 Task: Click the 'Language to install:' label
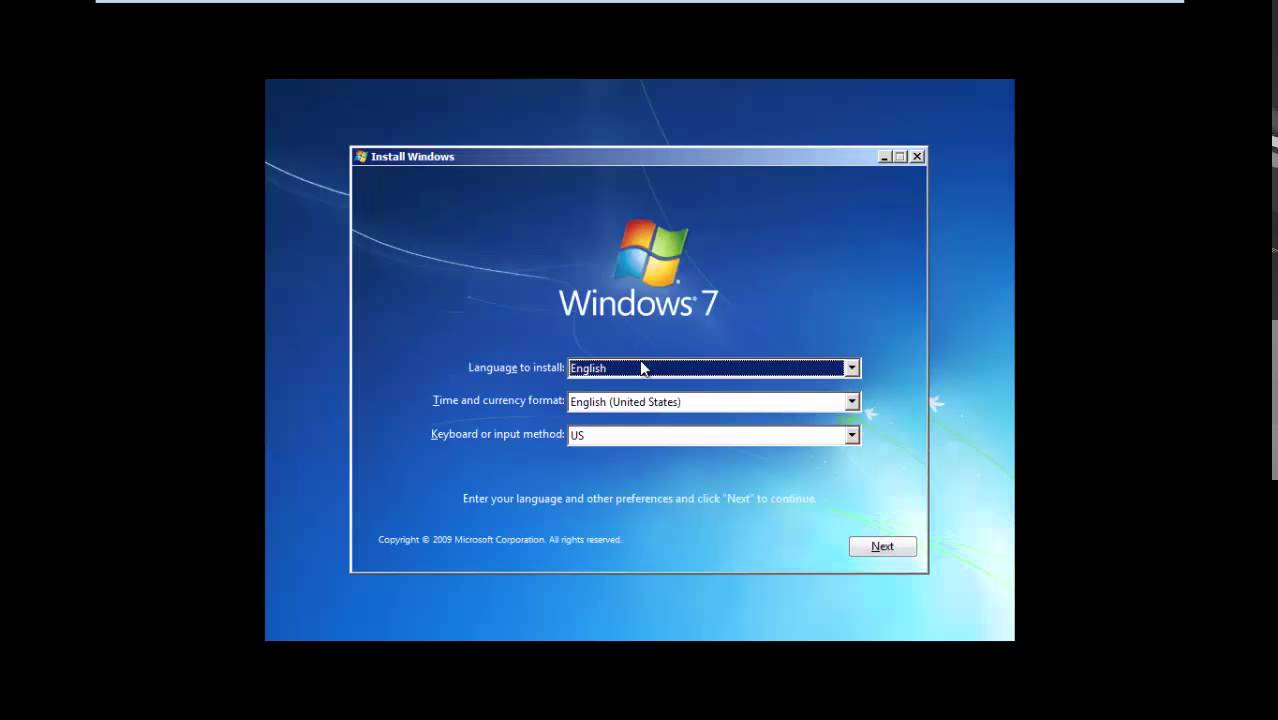pos(516,368)
